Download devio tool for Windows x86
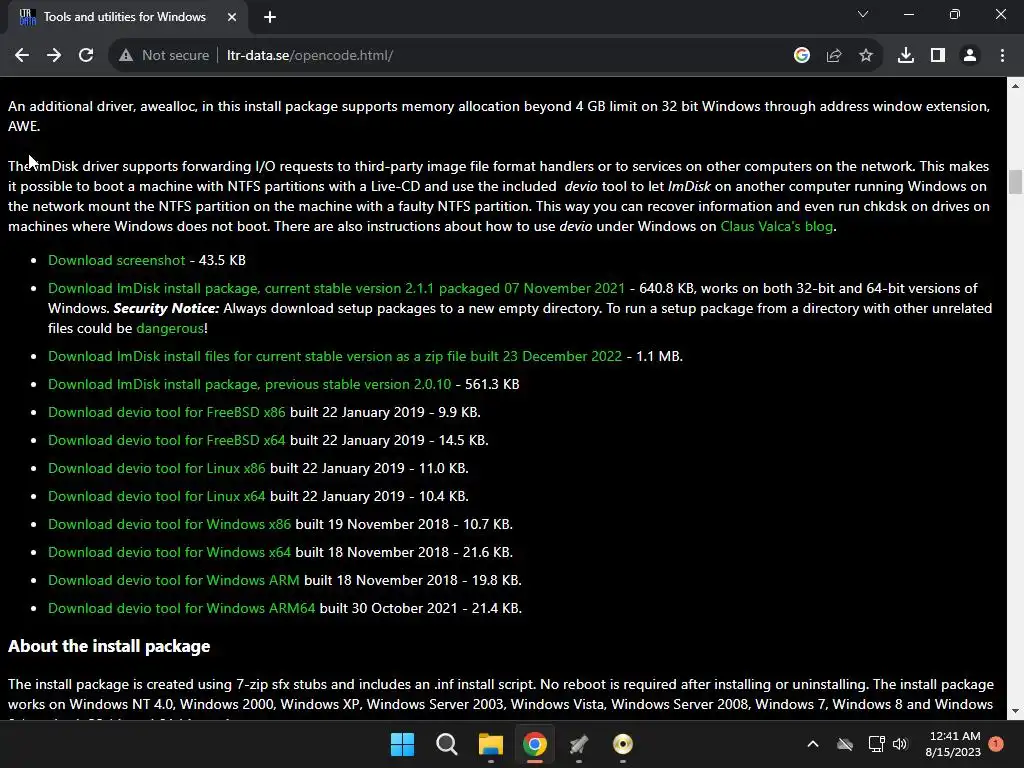 tap(169, 525)
